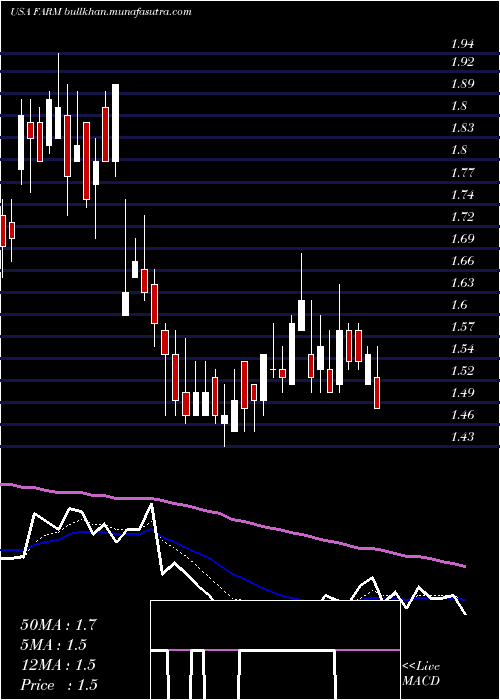Click the 1.69 price axis label
Screen dimensions: 500x700
462,239
